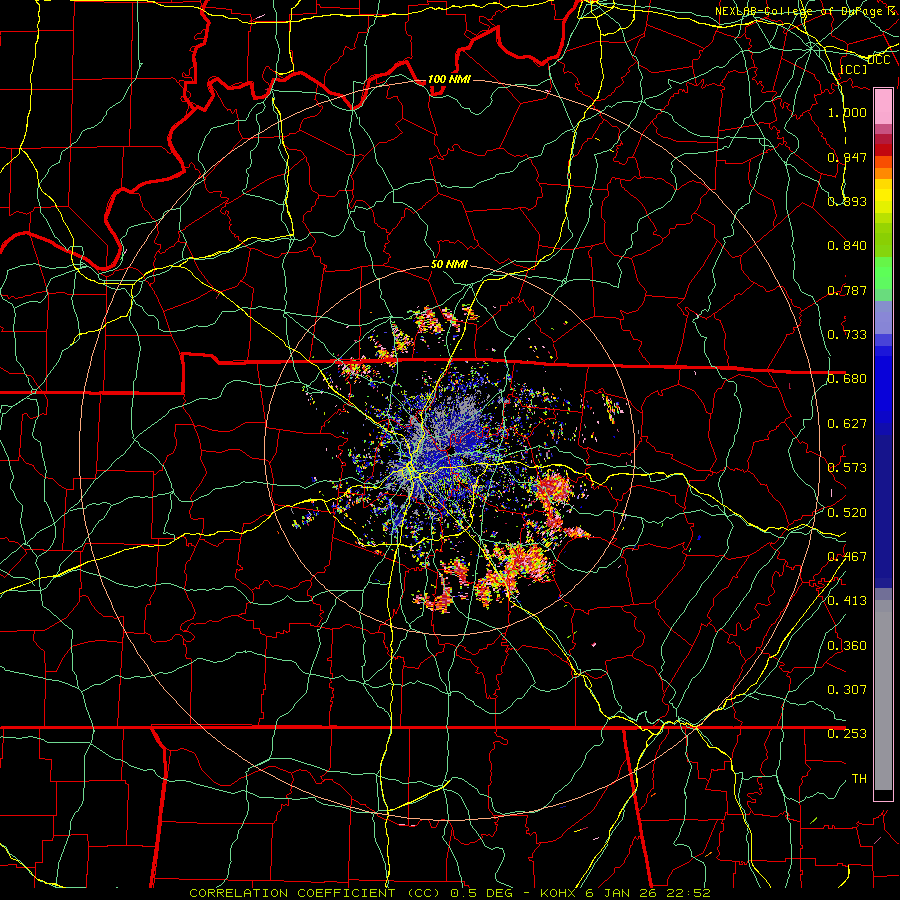900x900 pixels.
Task: Click the 0.627 legend value
Action: [847, 424]
